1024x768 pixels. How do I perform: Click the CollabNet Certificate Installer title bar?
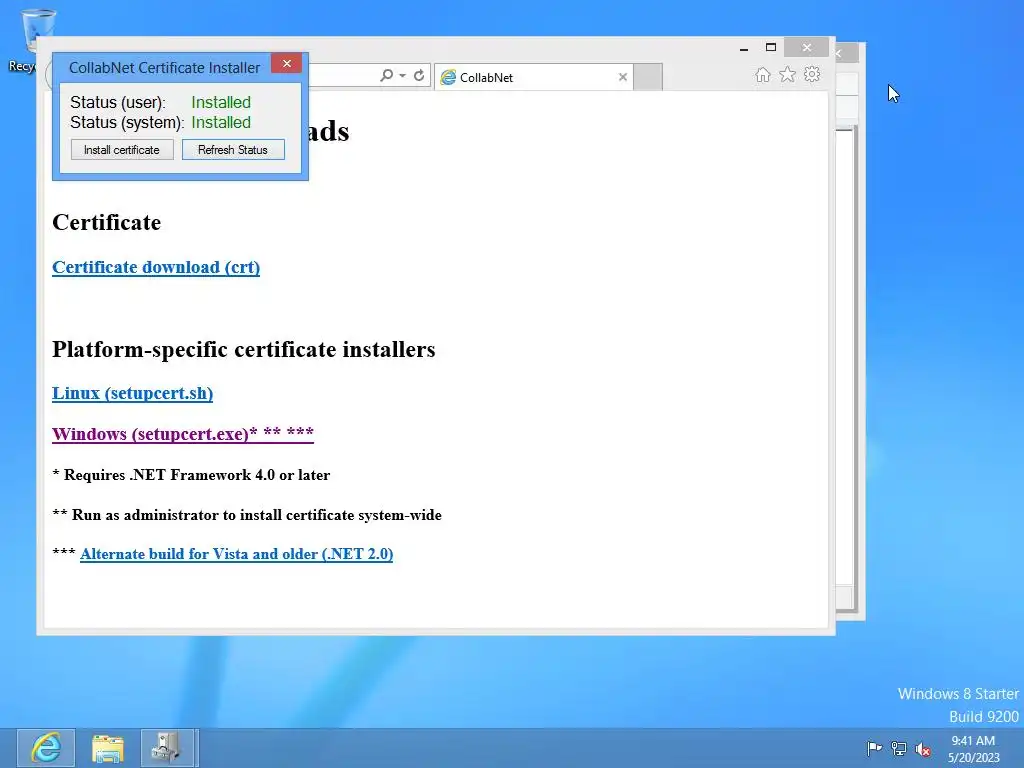pos(163,68)
